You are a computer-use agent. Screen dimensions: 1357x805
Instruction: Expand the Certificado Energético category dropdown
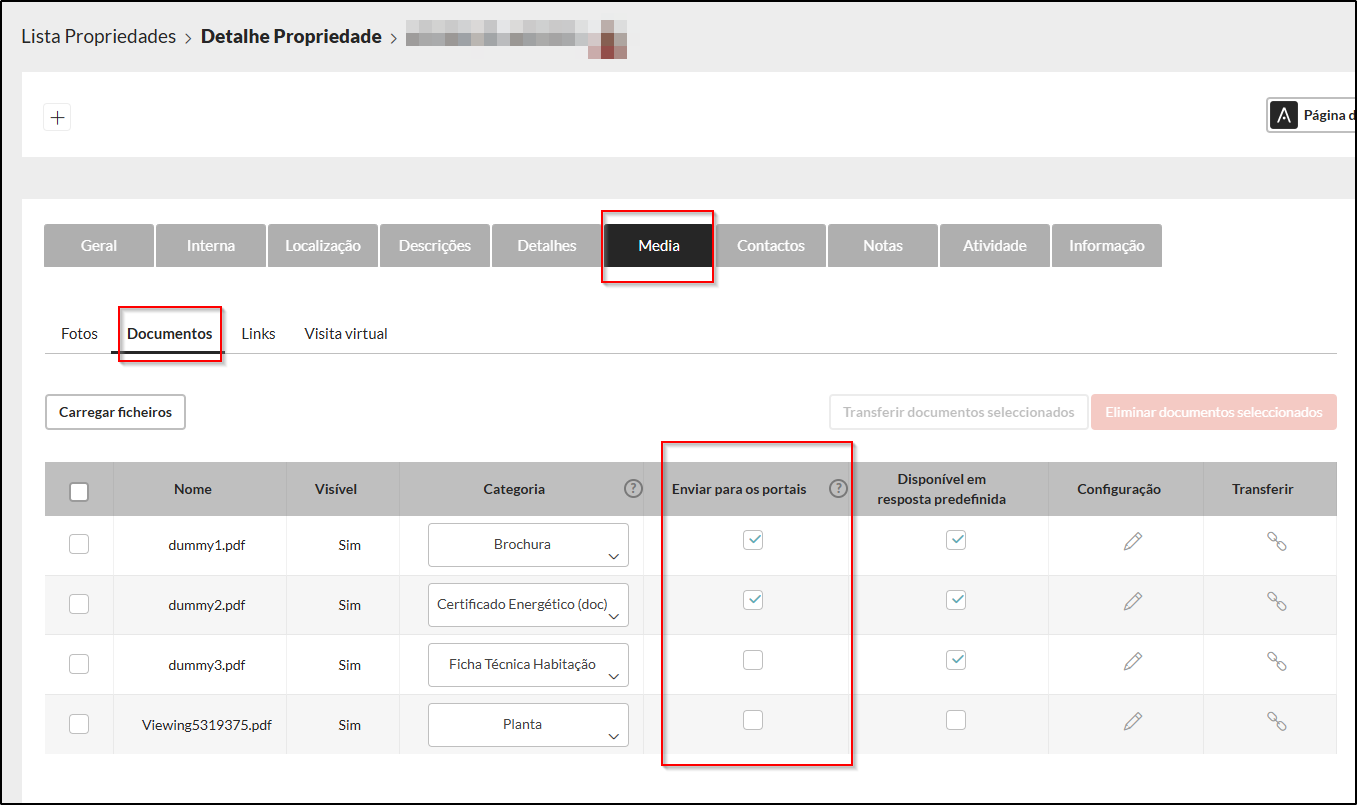click(528, 605)
